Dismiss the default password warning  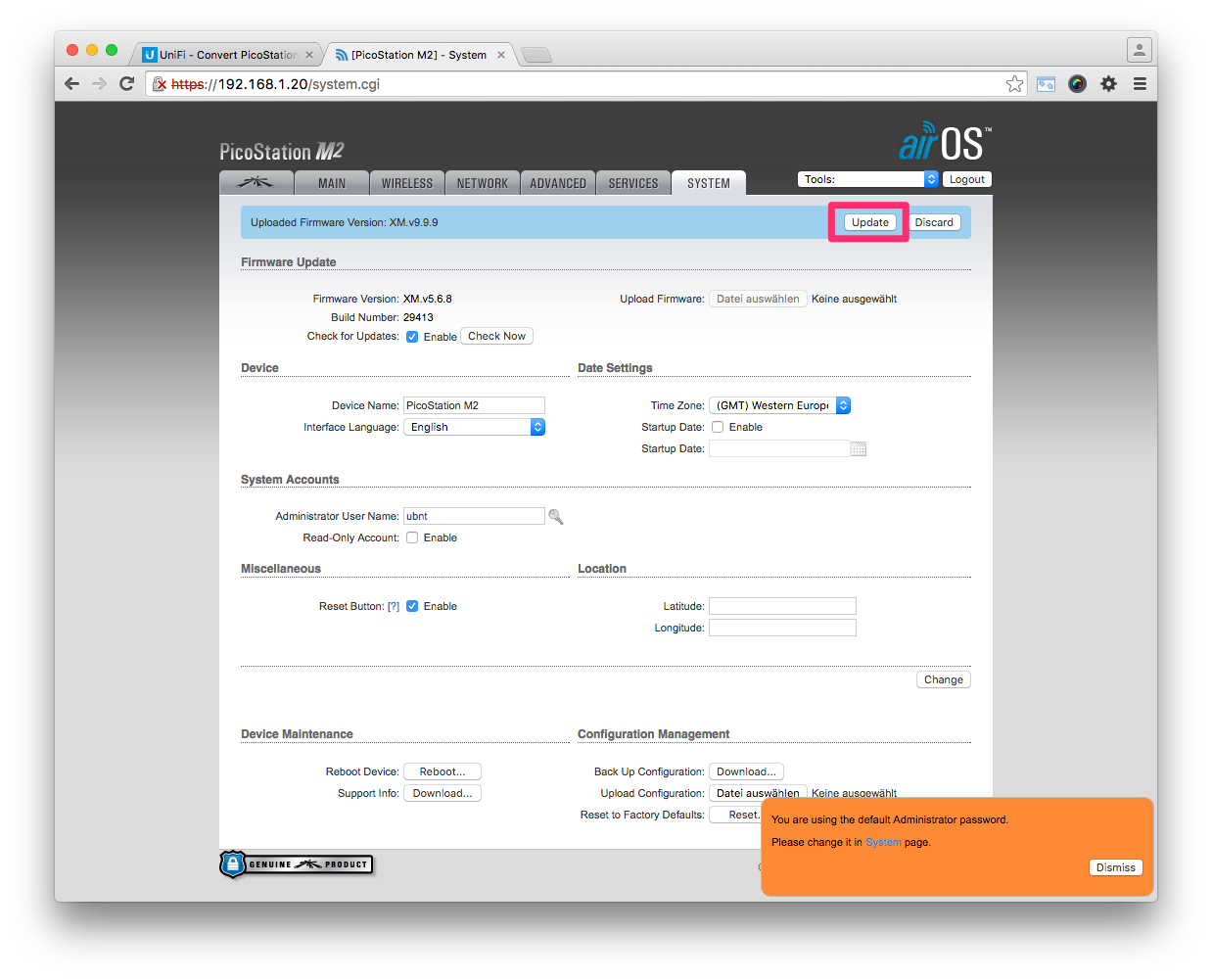pos(1116,867)
